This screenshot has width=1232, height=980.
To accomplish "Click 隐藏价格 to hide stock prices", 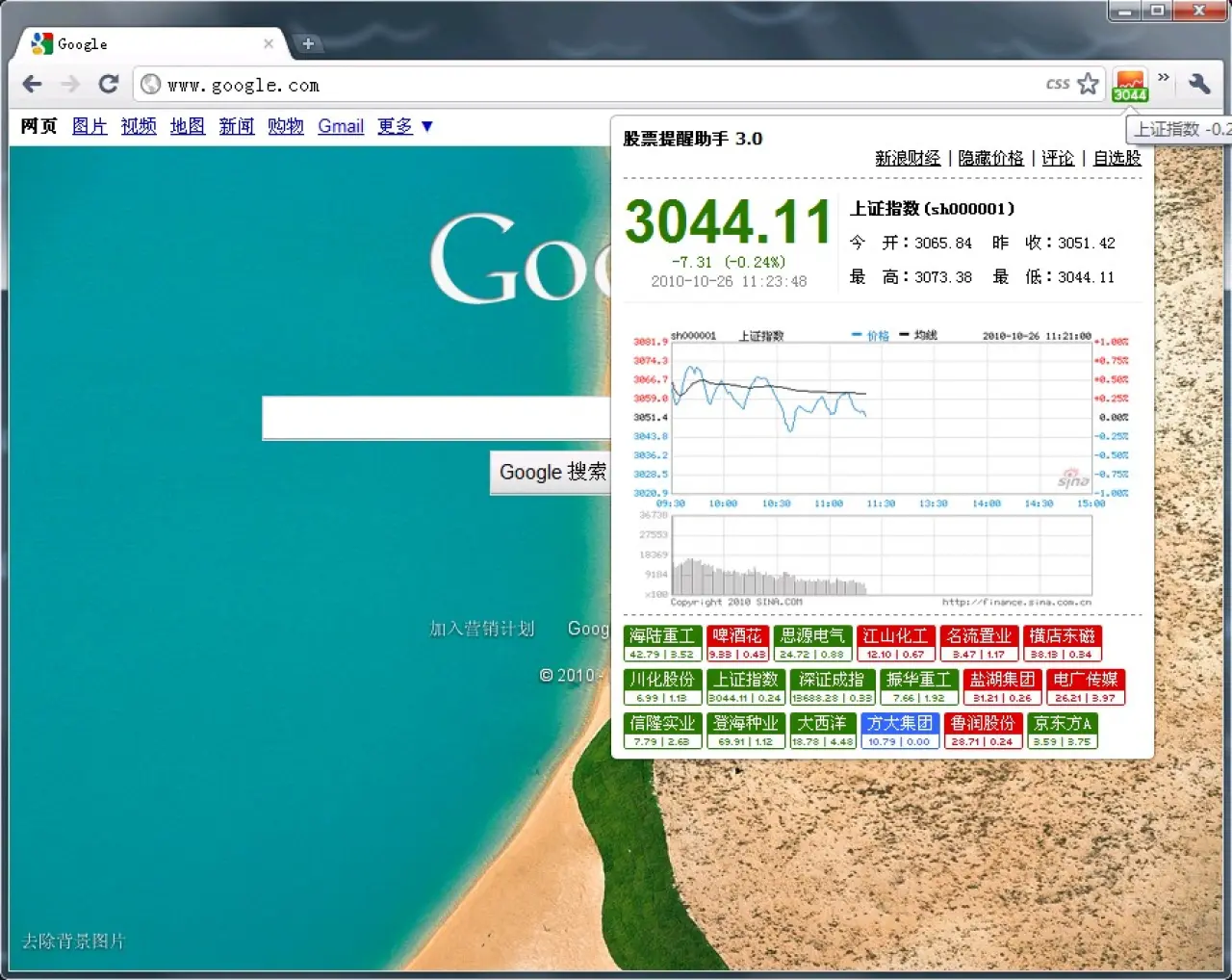I will [x=991, y=158].
